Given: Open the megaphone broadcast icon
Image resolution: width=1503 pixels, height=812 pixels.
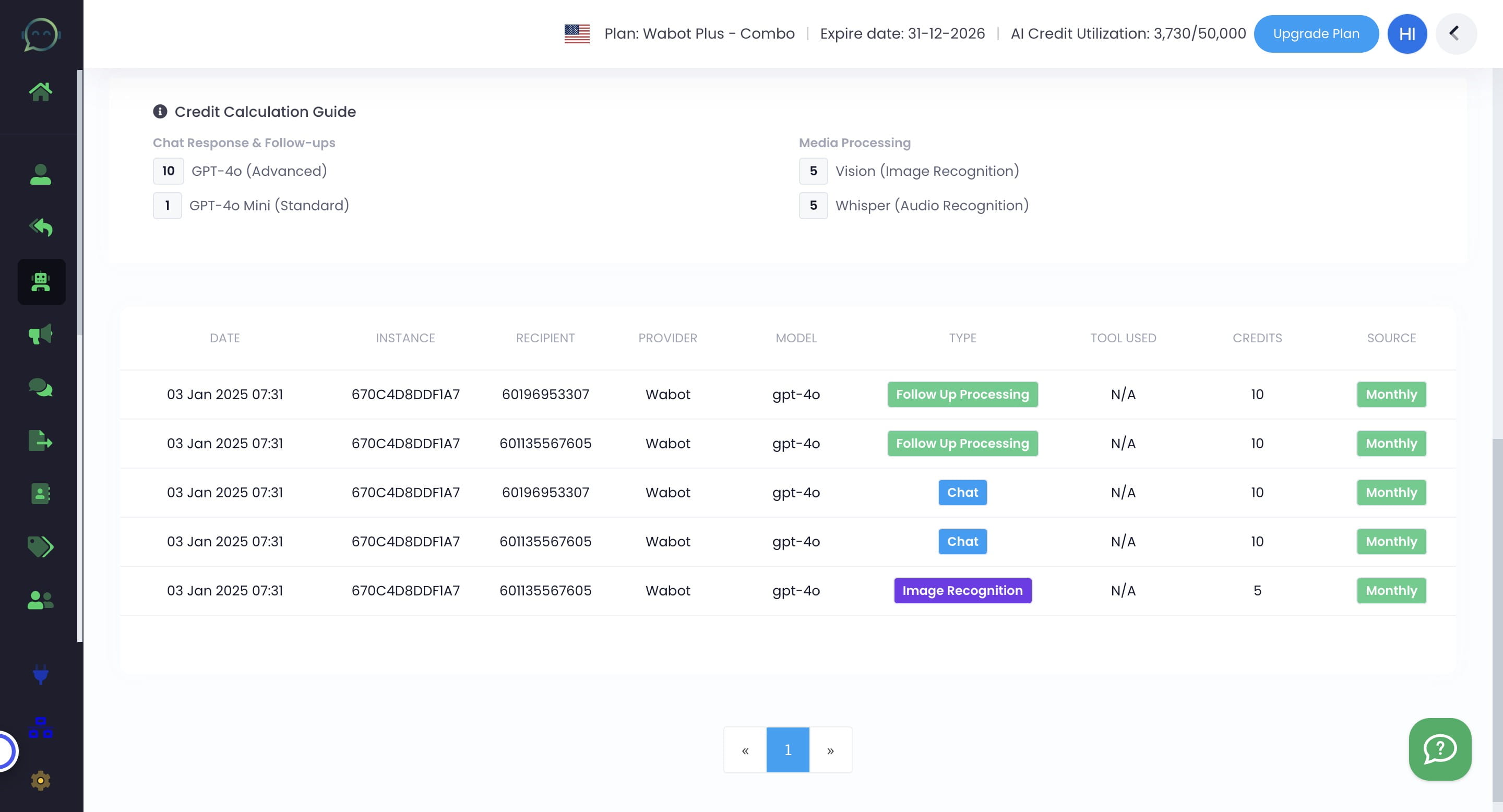Looking at the screenshot, I should pos(41,333).
